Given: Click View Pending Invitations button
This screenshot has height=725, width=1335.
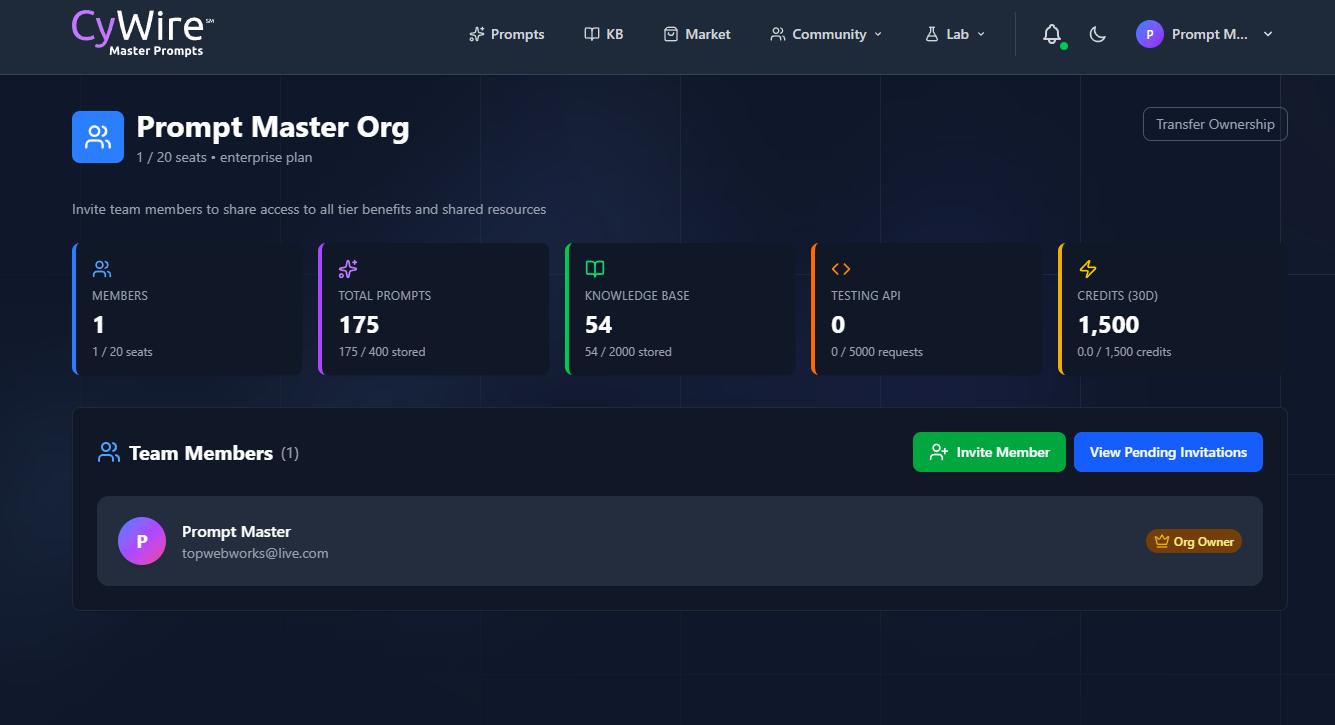Looking at the screenshot, I should (x=1168, y=452).
